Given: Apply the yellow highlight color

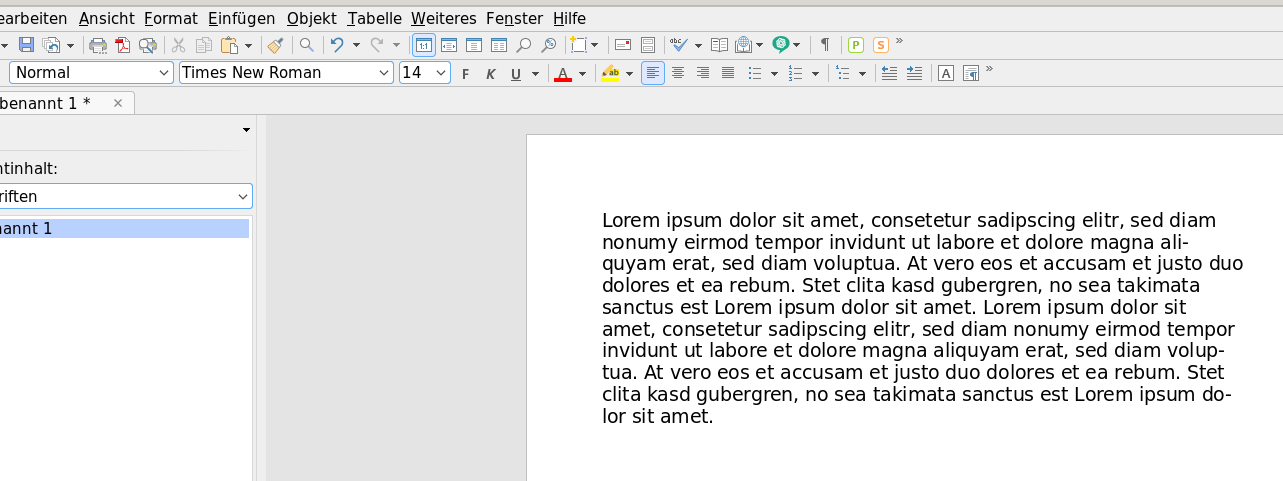Looking at the screenshot, I should [x=610, y=73].
